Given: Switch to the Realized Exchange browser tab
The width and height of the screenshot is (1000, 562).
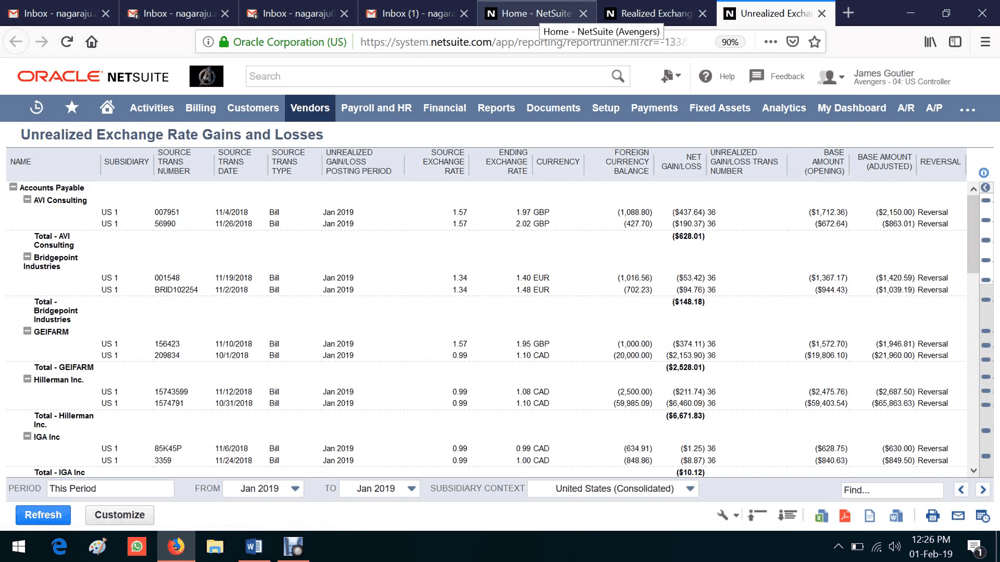Looking at the screenshot, I should coord(655,13).
